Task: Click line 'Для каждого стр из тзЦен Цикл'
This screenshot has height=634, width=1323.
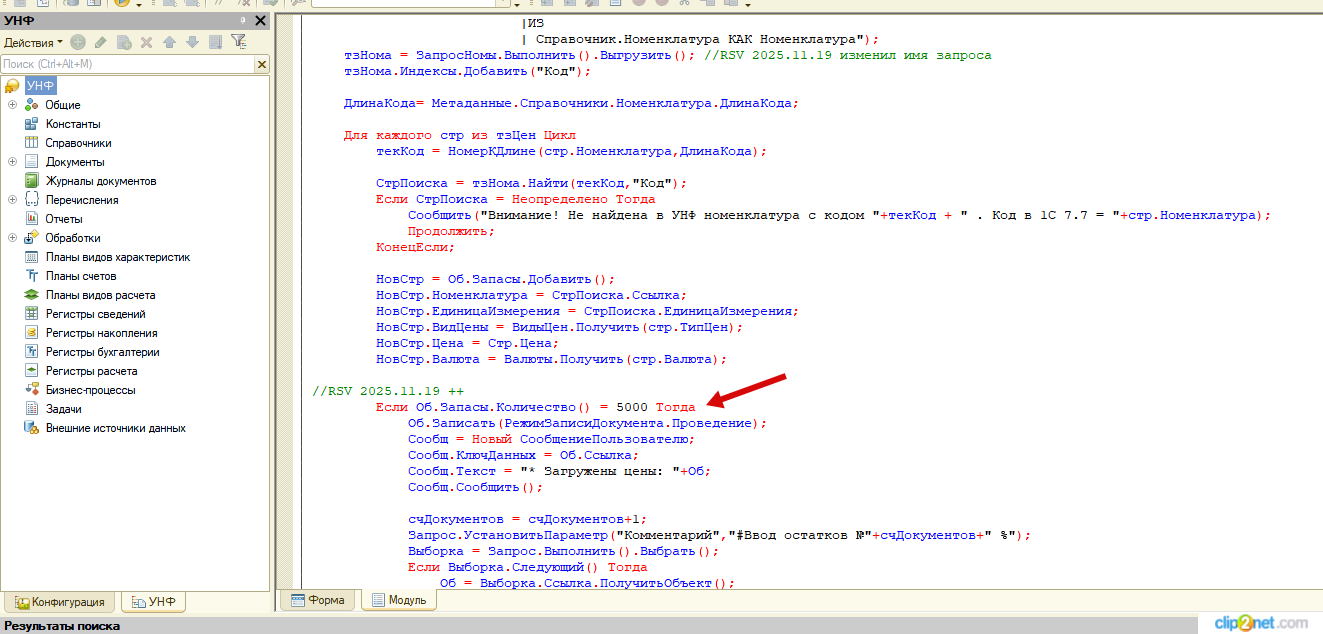Action: (x=460, y=135)
